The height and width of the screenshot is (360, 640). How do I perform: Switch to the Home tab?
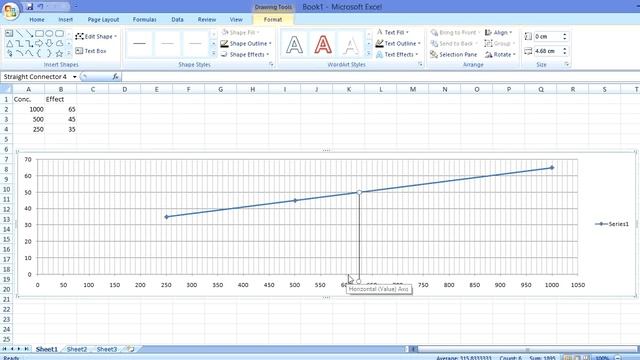coord(37,19)
